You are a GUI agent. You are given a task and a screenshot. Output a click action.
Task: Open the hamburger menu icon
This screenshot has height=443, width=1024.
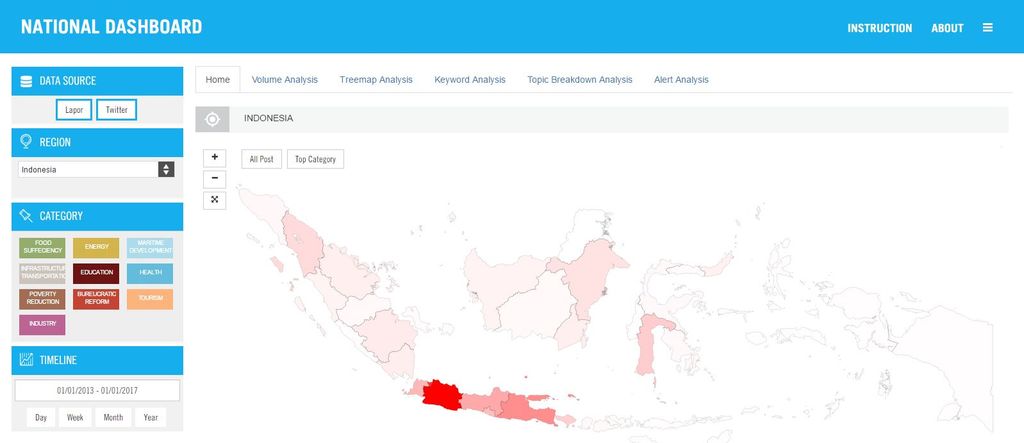coord(987,27)
